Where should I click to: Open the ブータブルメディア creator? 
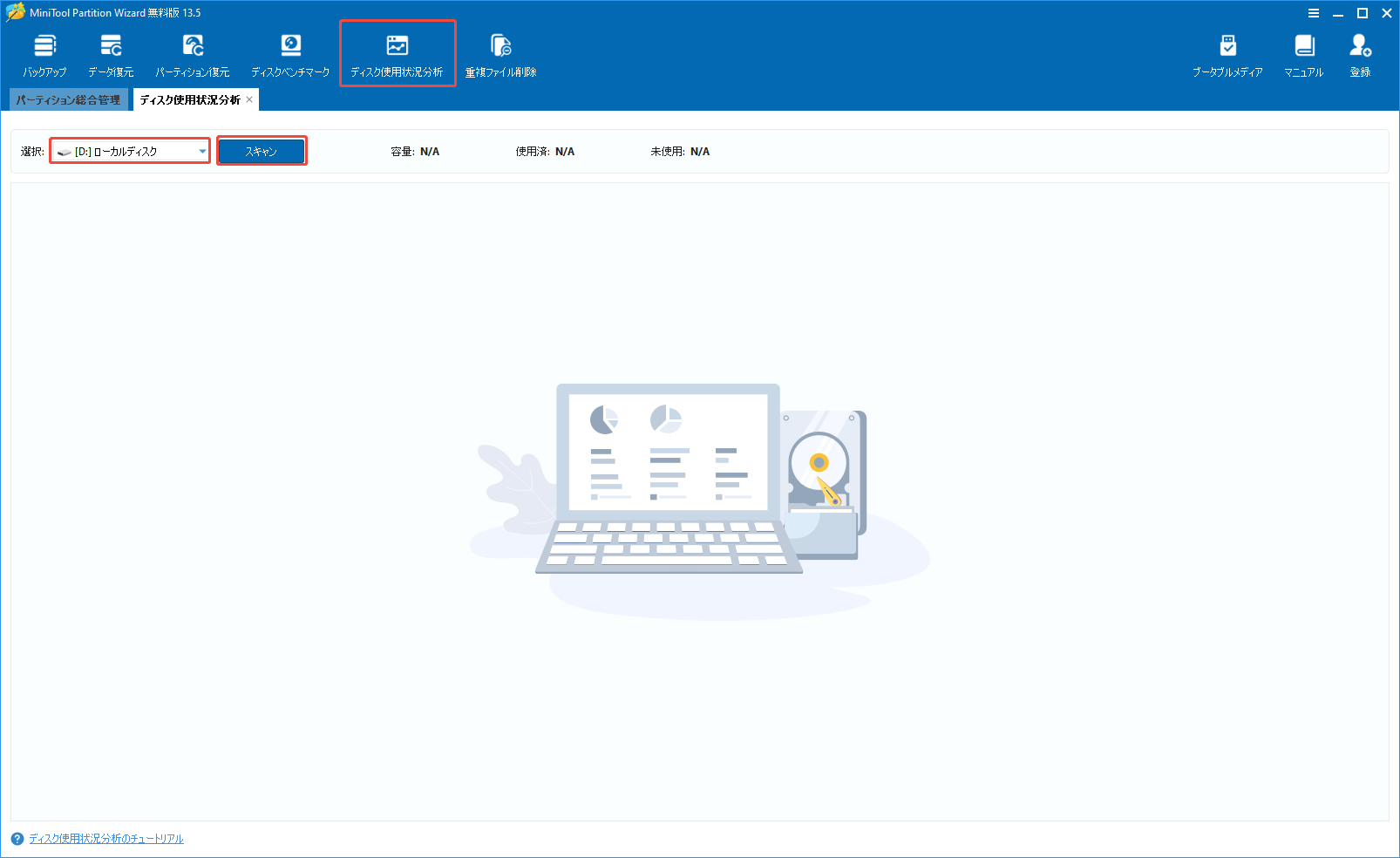point(1227,52)
